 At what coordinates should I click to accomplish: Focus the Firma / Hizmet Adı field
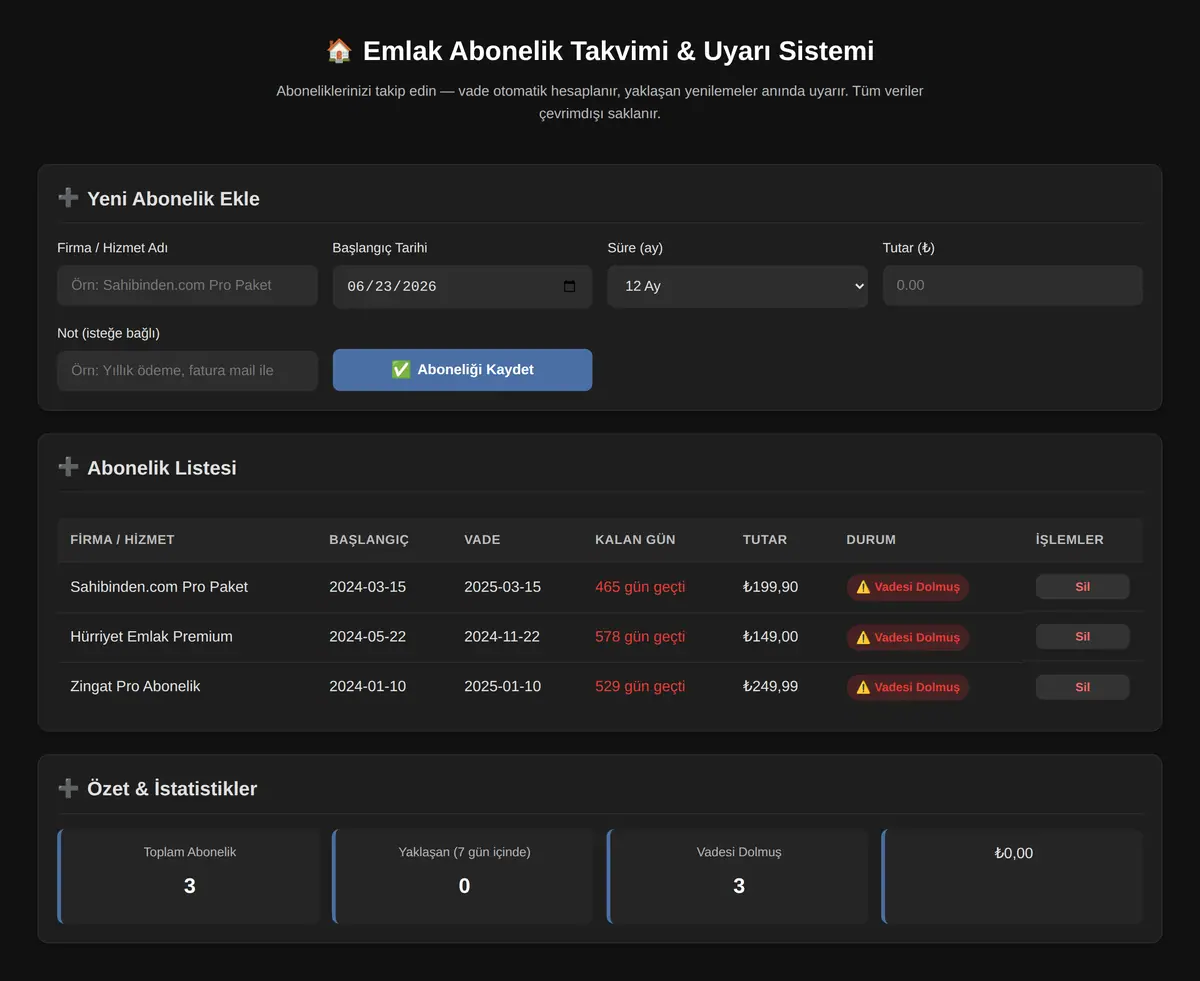pos(187,285)
